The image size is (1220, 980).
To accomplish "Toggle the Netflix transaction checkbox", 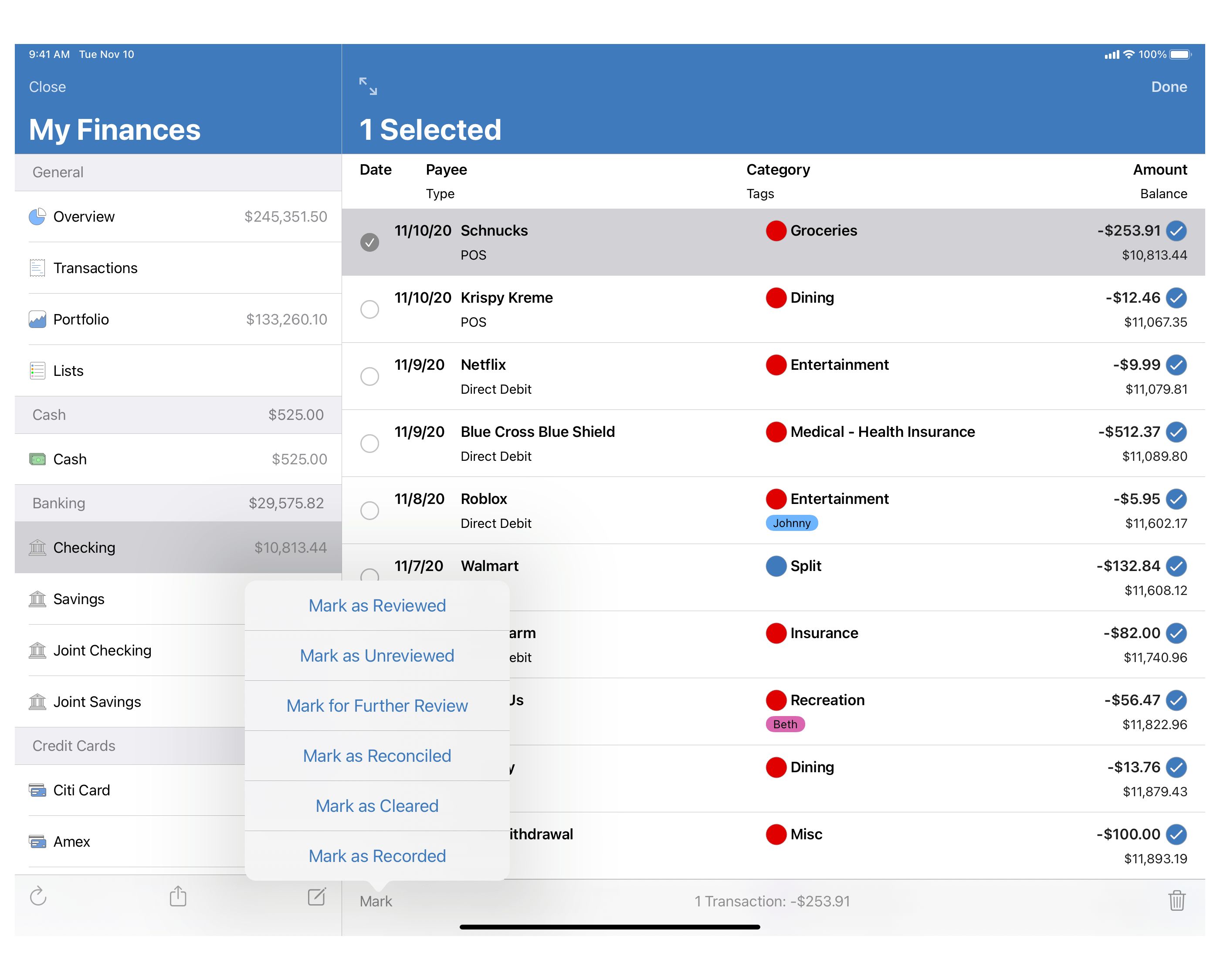I will click(370, 376).
